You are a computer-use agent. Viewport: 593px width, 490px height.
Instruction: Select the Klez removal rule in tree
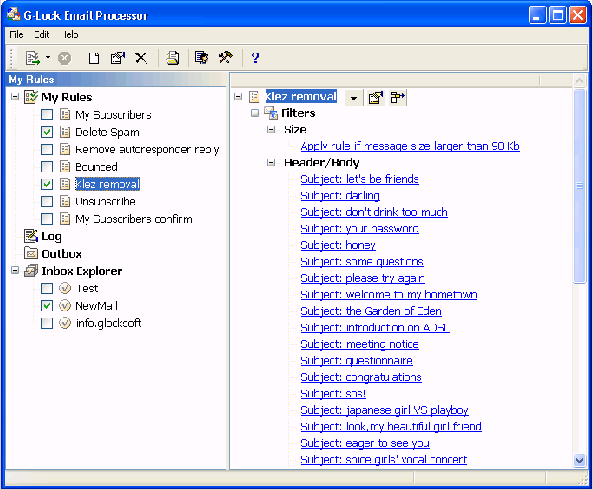tap(107, 184)
